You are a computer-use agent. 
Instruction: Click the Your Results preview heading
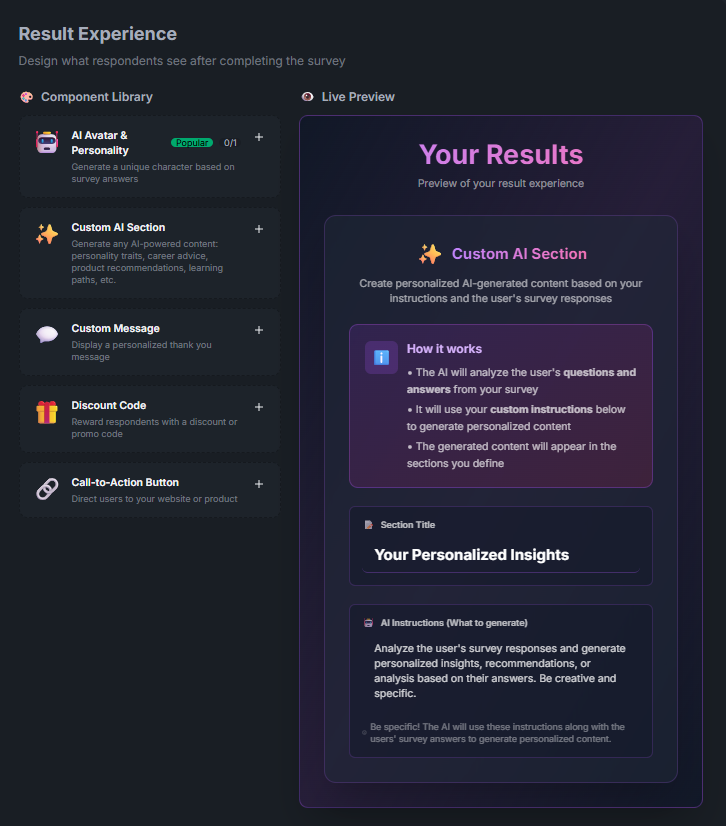pos(500,155)
